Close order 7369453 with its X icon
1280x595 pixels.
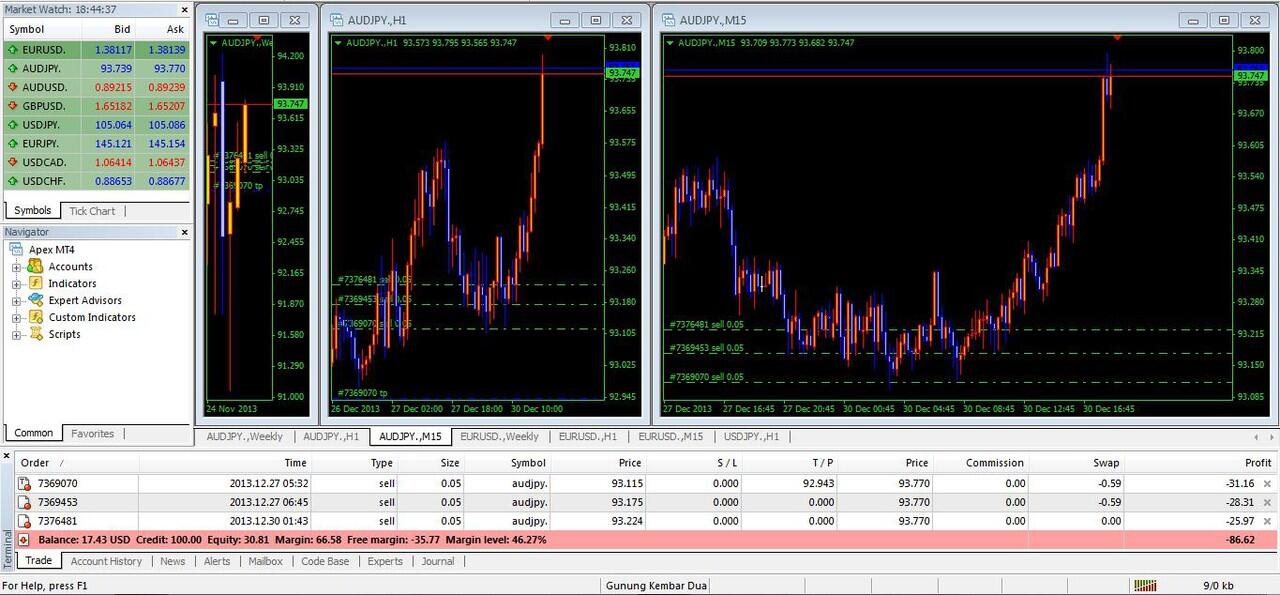coord(1268,503)
